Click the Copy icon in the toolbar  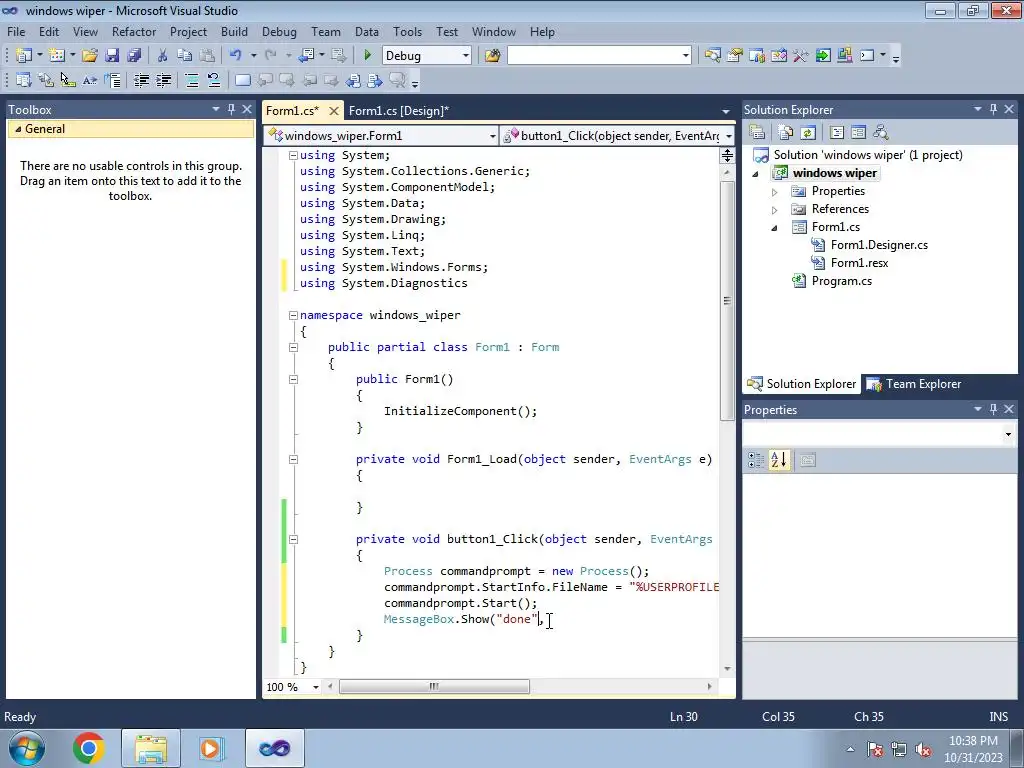pyautogui.click(x=185, y=56)
